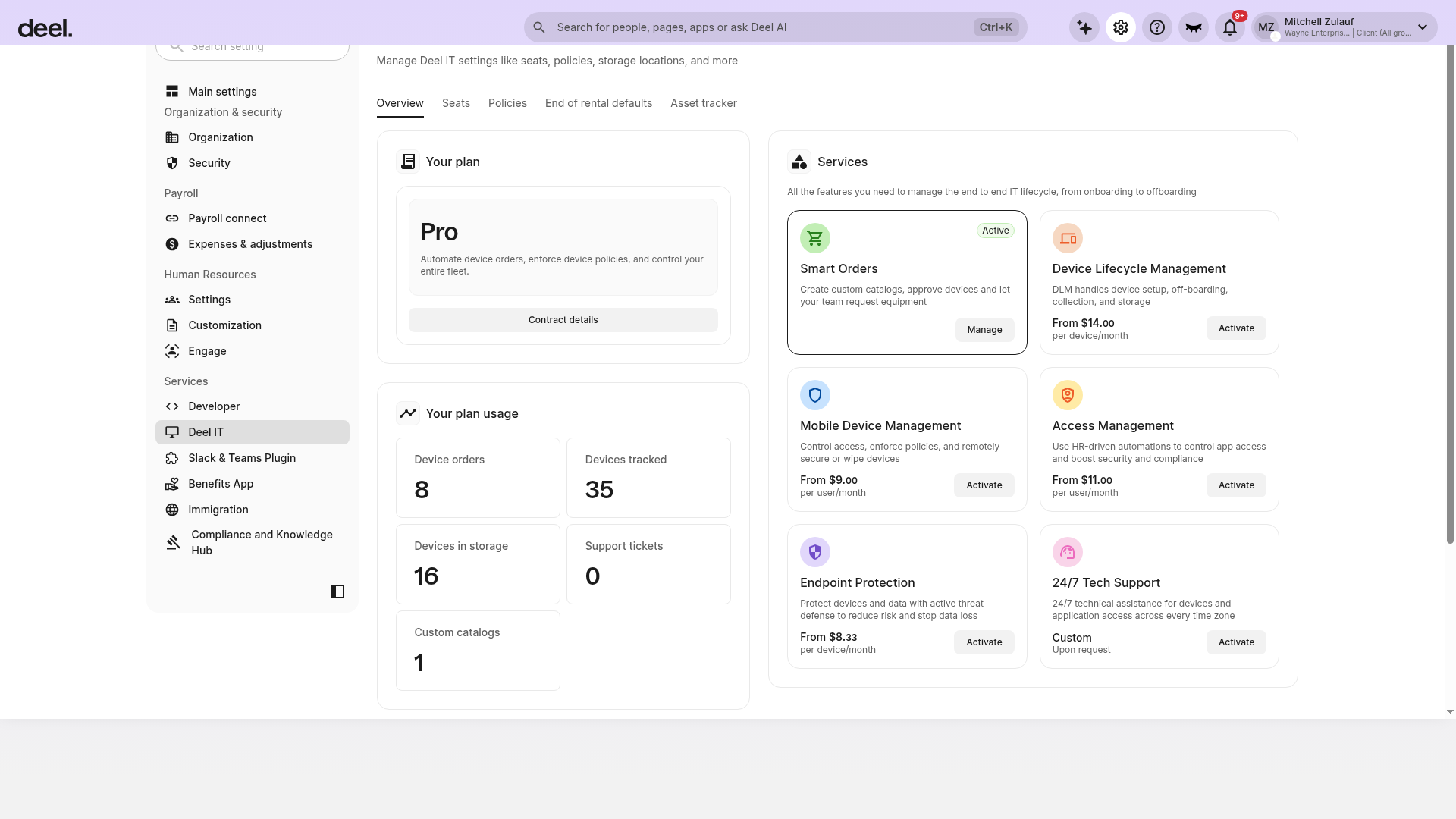Click the Payroll connect link icon
Screen dimensions: 1456x819
coord(172,218)
